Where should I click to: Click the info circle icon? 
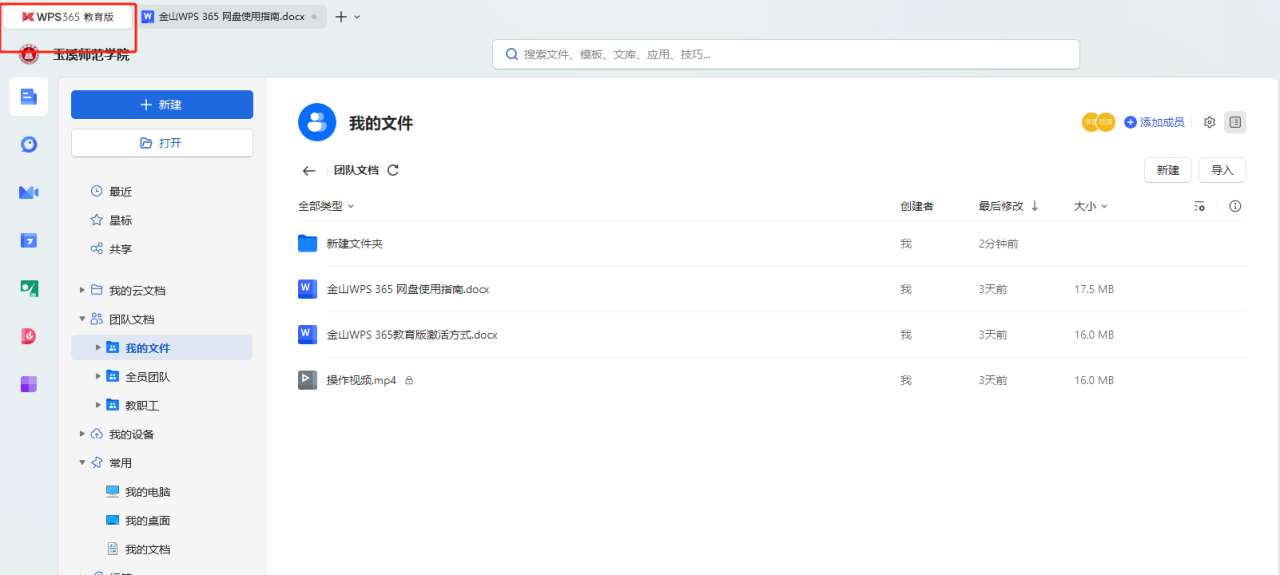pos(1235,206)
